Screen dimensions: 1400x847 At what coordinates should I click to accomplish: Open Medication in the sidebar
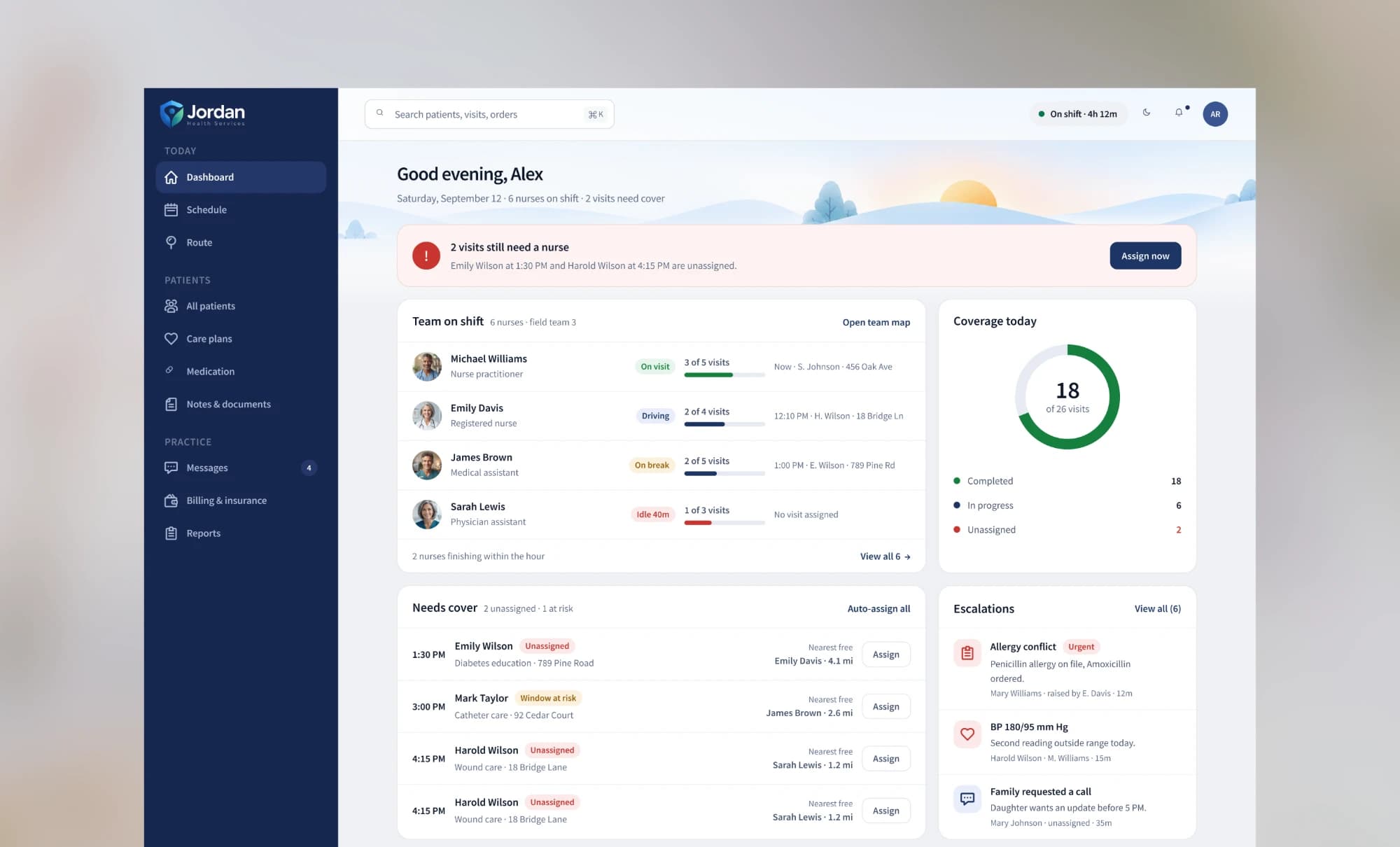(x=241, y=371)
